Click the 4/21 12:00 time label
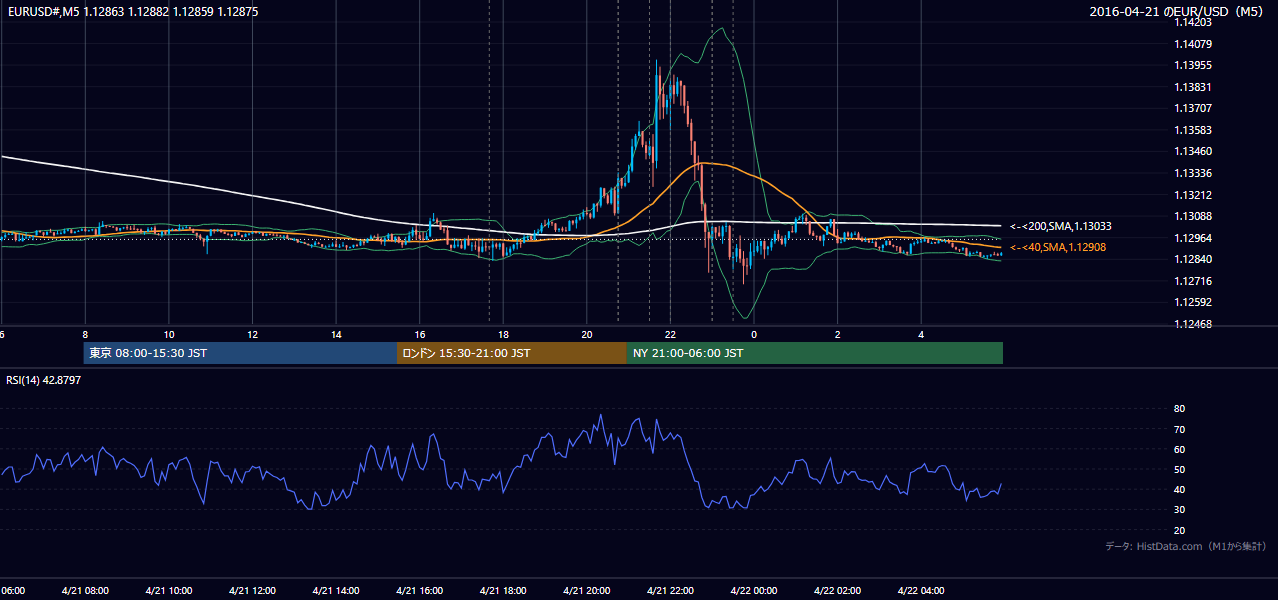Image resolution: width=1278 pixels, height=600 pixels. coord(252,591)
